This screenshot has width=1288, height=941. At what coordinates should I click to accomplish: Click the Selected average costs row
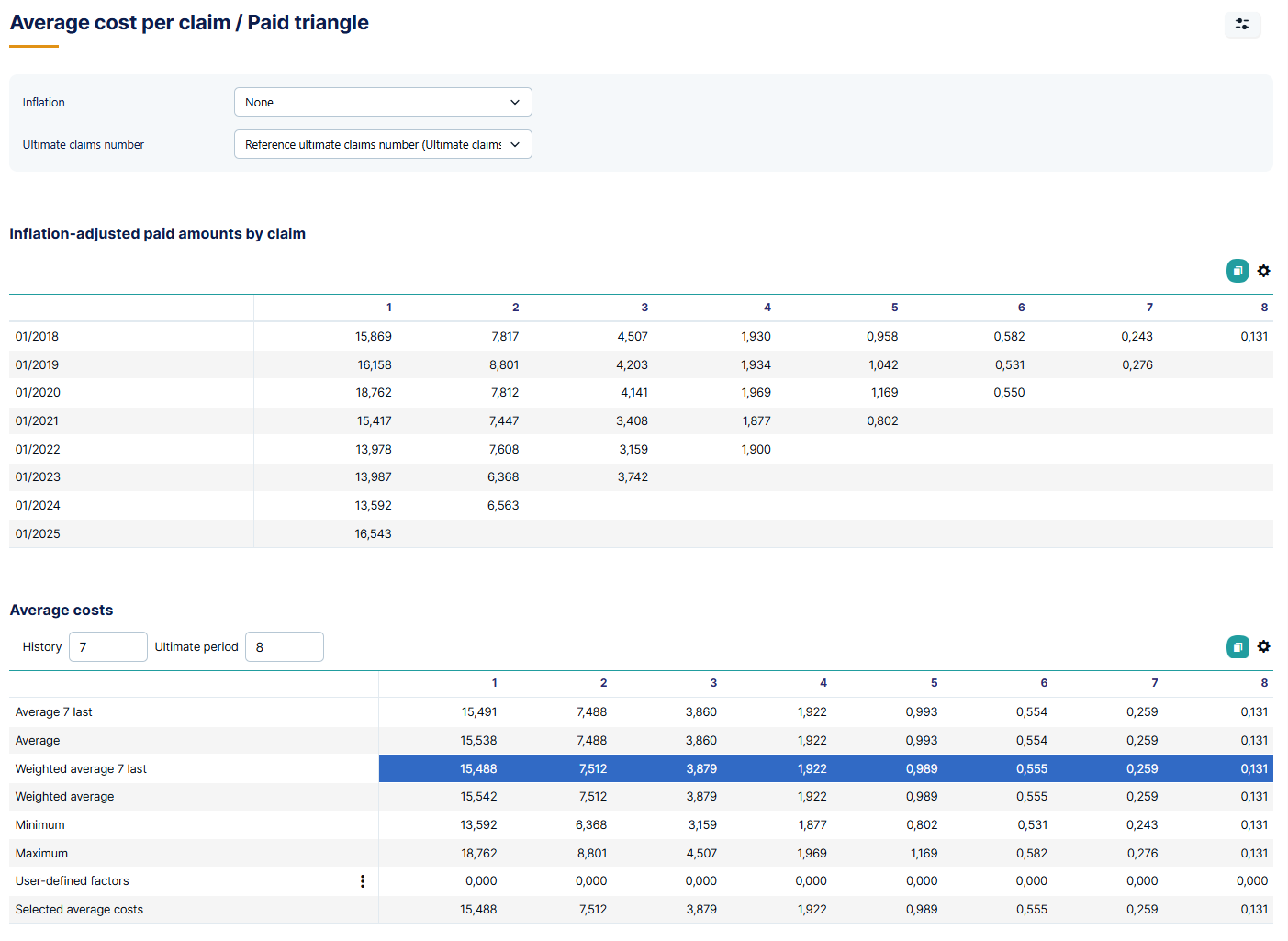pyautogui.click(x=643, y=909)
